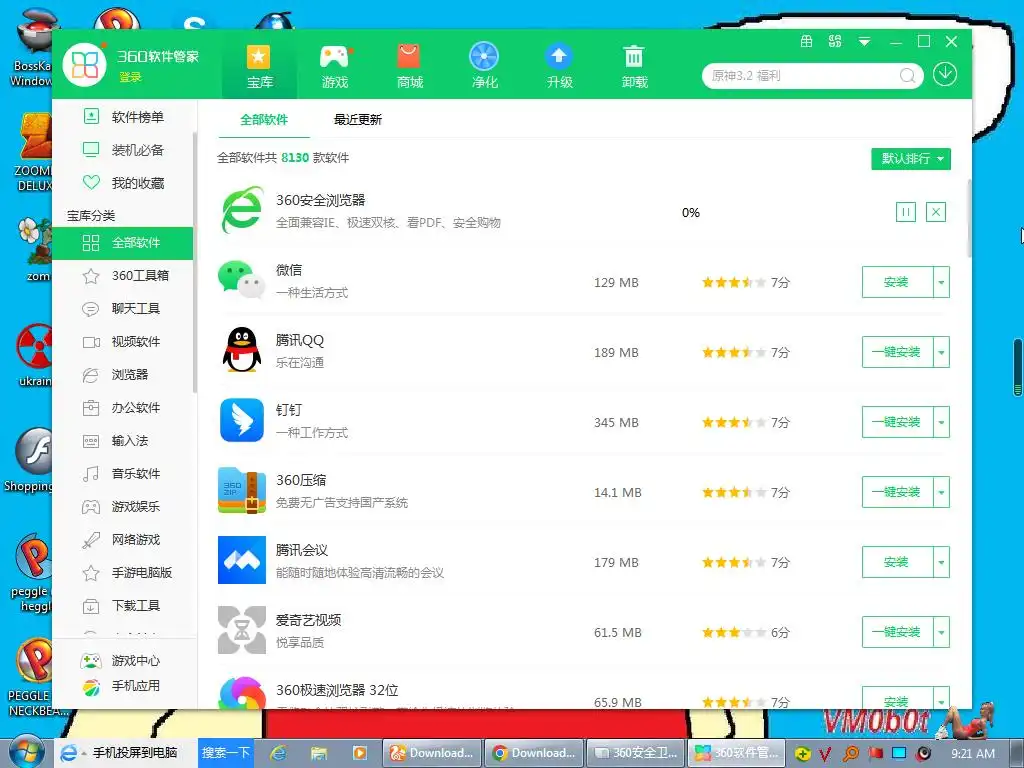Open the 默认排行 sort dropdown

click(x=911, y=159)
